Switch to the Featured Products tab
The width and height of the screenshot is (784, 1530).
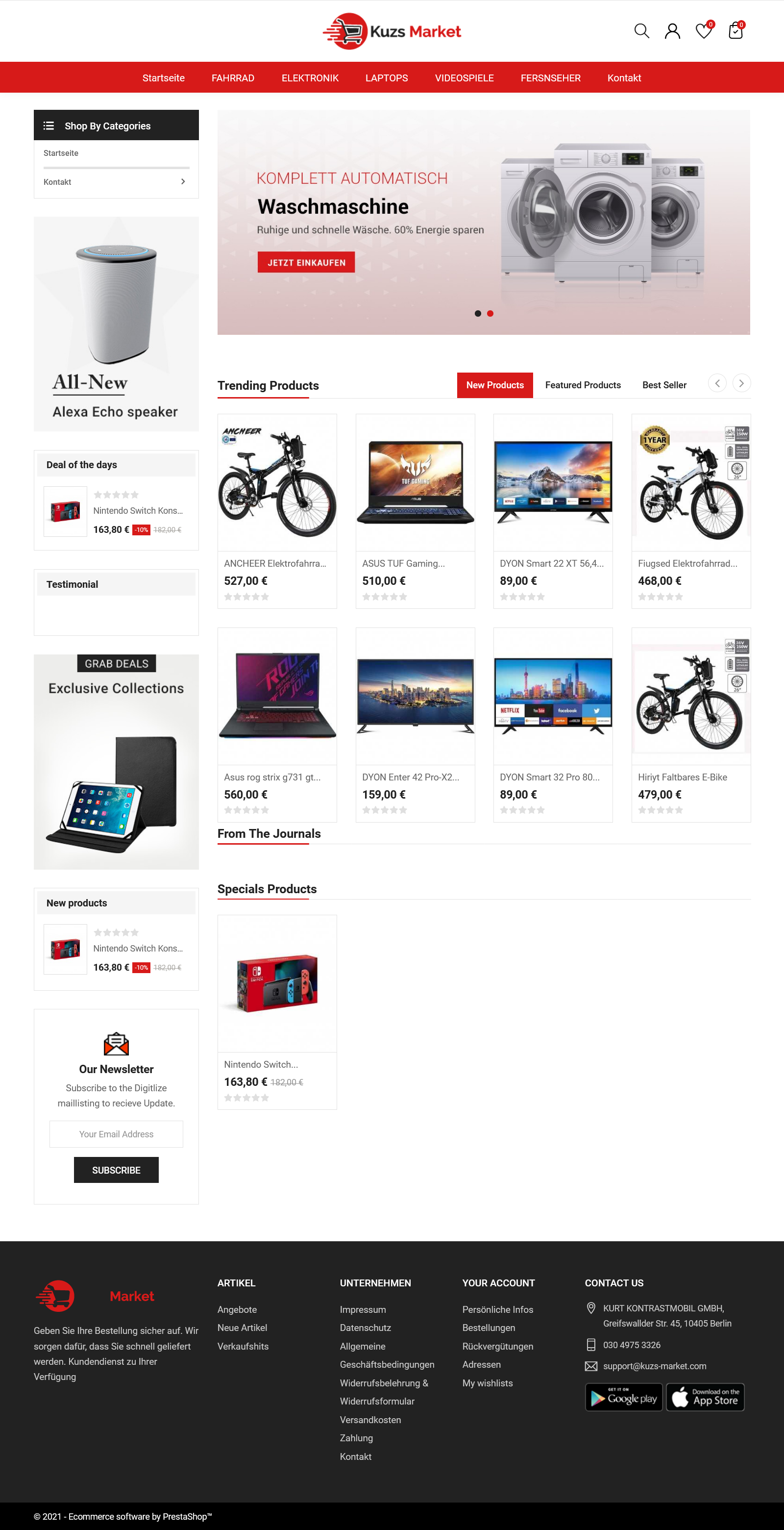[583, 385]
